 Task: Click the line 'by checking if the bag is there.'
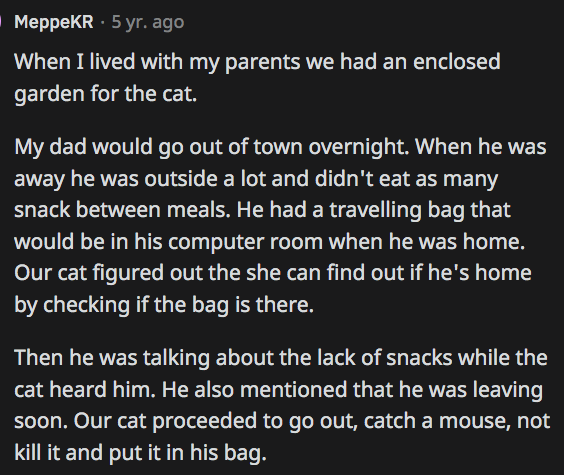[x=164, y=305]
